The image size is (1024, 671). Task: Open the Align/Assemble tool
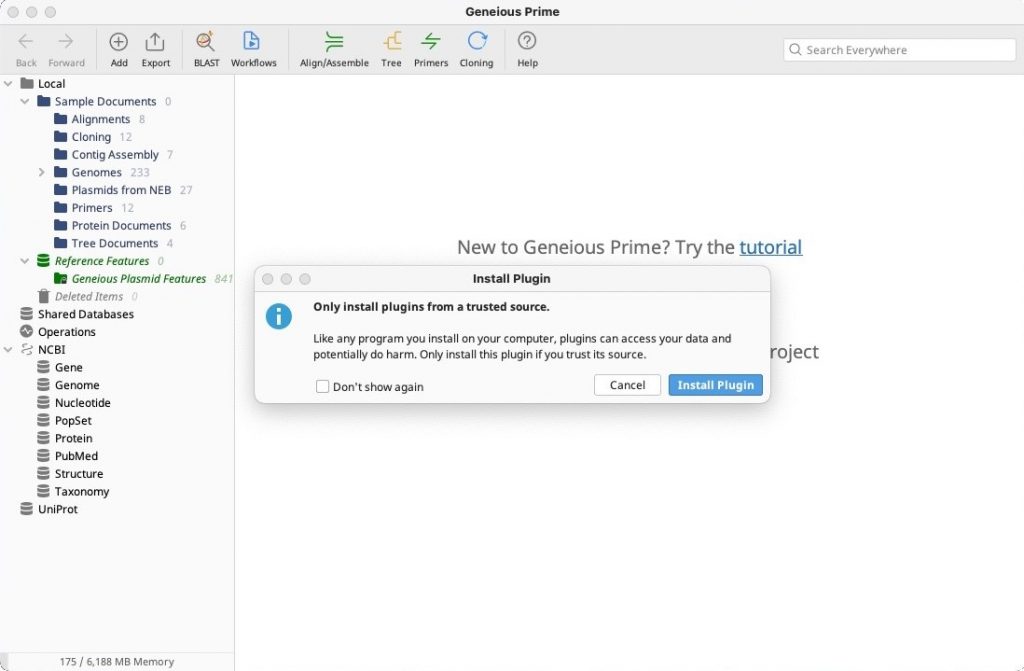pos(334,50)
